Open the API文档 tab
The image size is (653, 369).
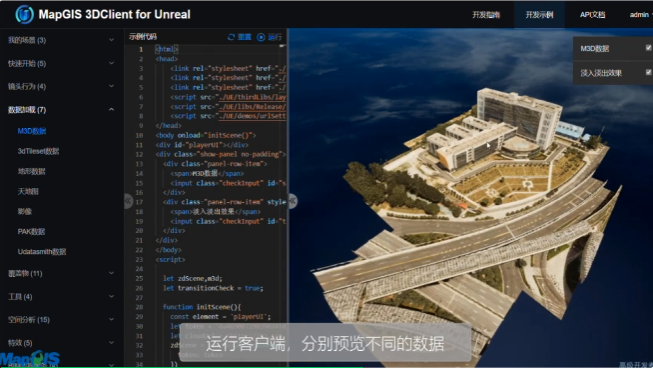click(593, 15)
